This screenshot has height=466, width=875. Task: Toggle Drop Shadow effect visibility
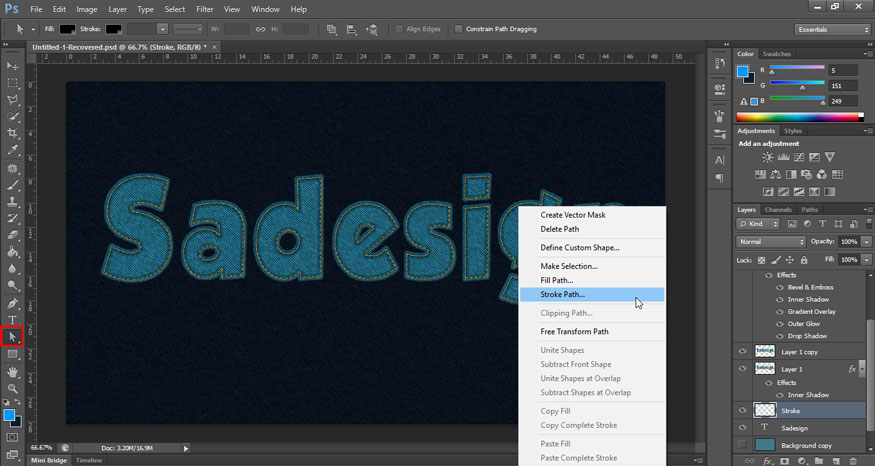(x=780, y=336)
